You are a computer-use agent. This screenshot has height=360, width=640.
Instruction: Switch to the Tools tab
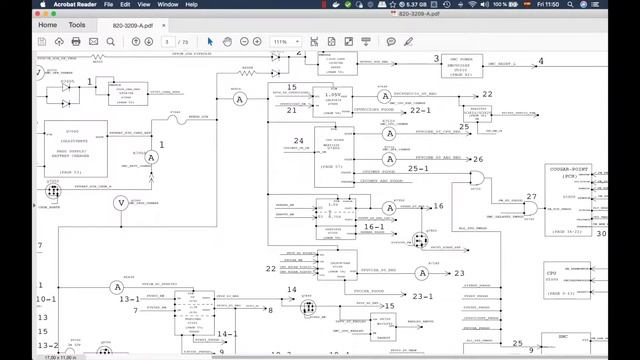tap(77, 25)
